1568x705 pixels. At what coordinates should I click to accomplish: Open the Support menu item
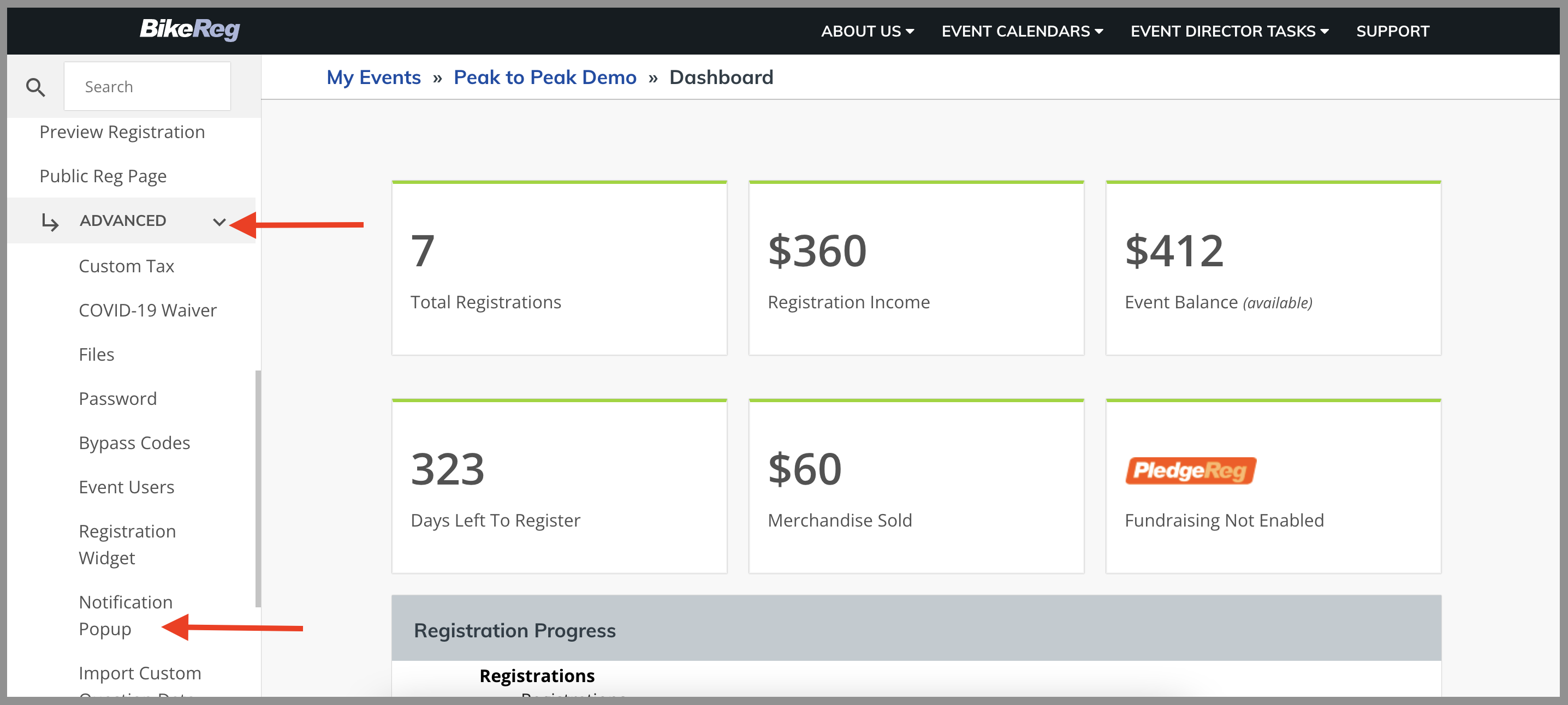tap(1392, 31)
